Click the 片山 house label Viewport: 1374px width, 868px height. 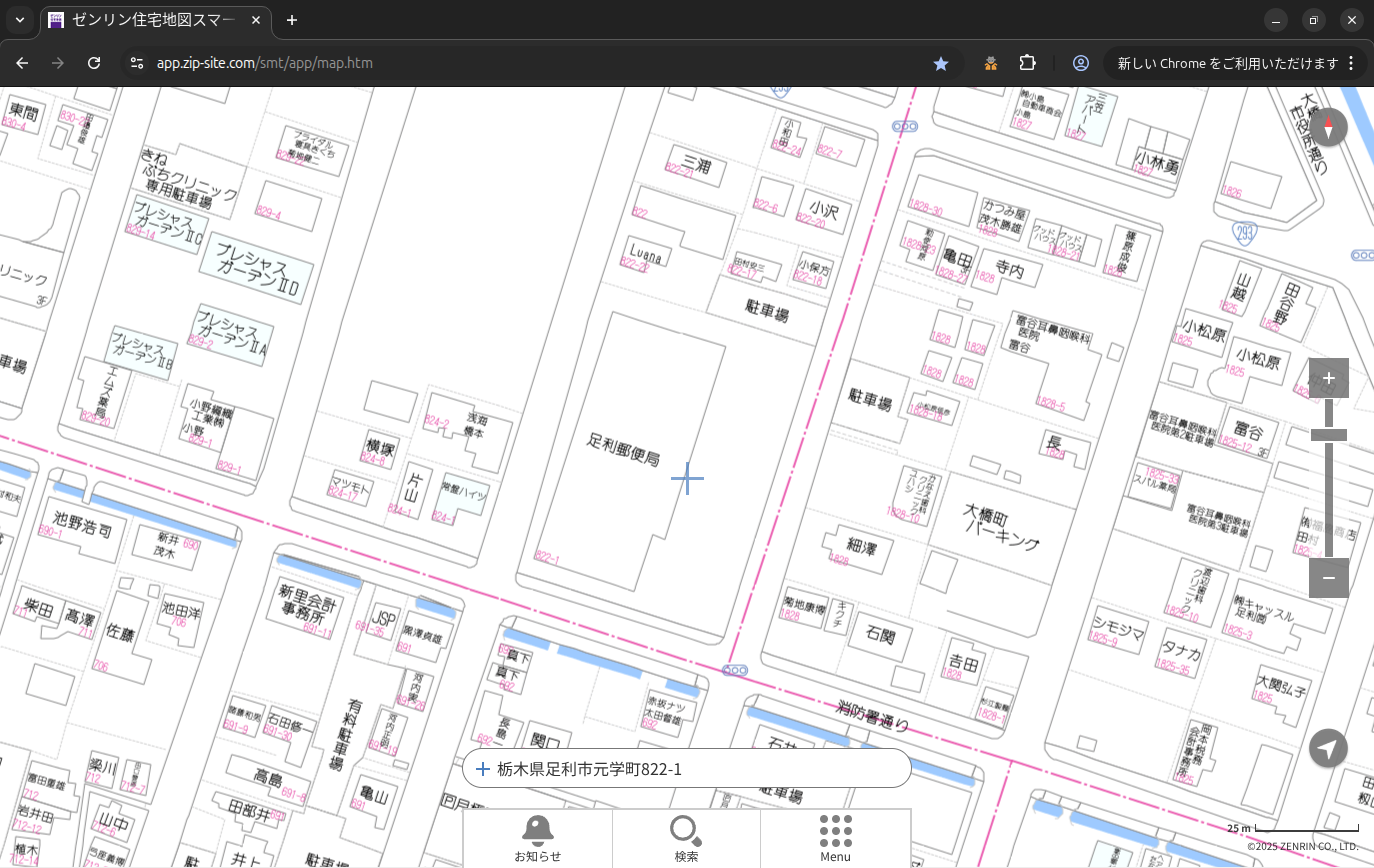(x=411, y=489)
